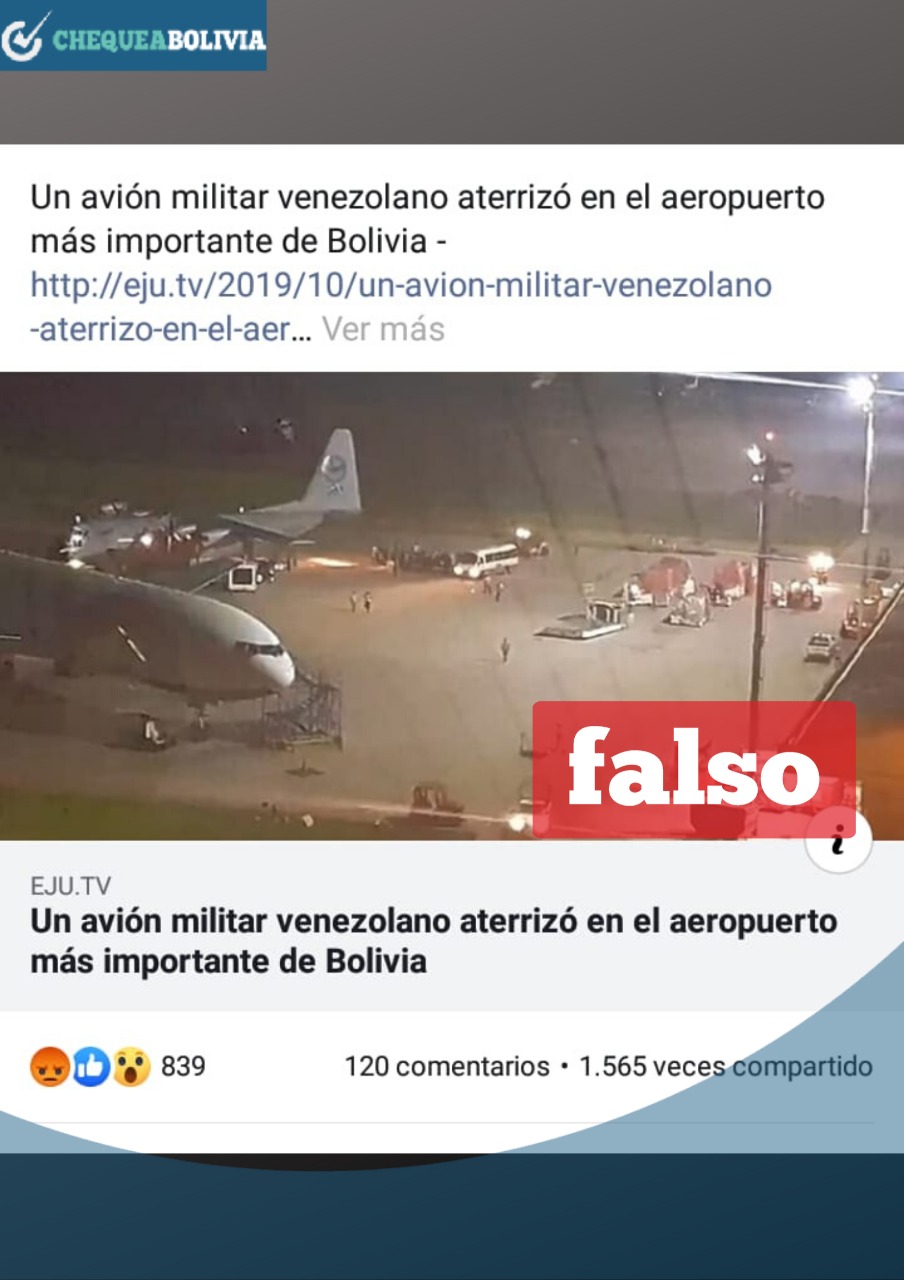
Task: Open the 1.565 veces compartido list
Action: pyautogui.click(x=726, y=1067)
